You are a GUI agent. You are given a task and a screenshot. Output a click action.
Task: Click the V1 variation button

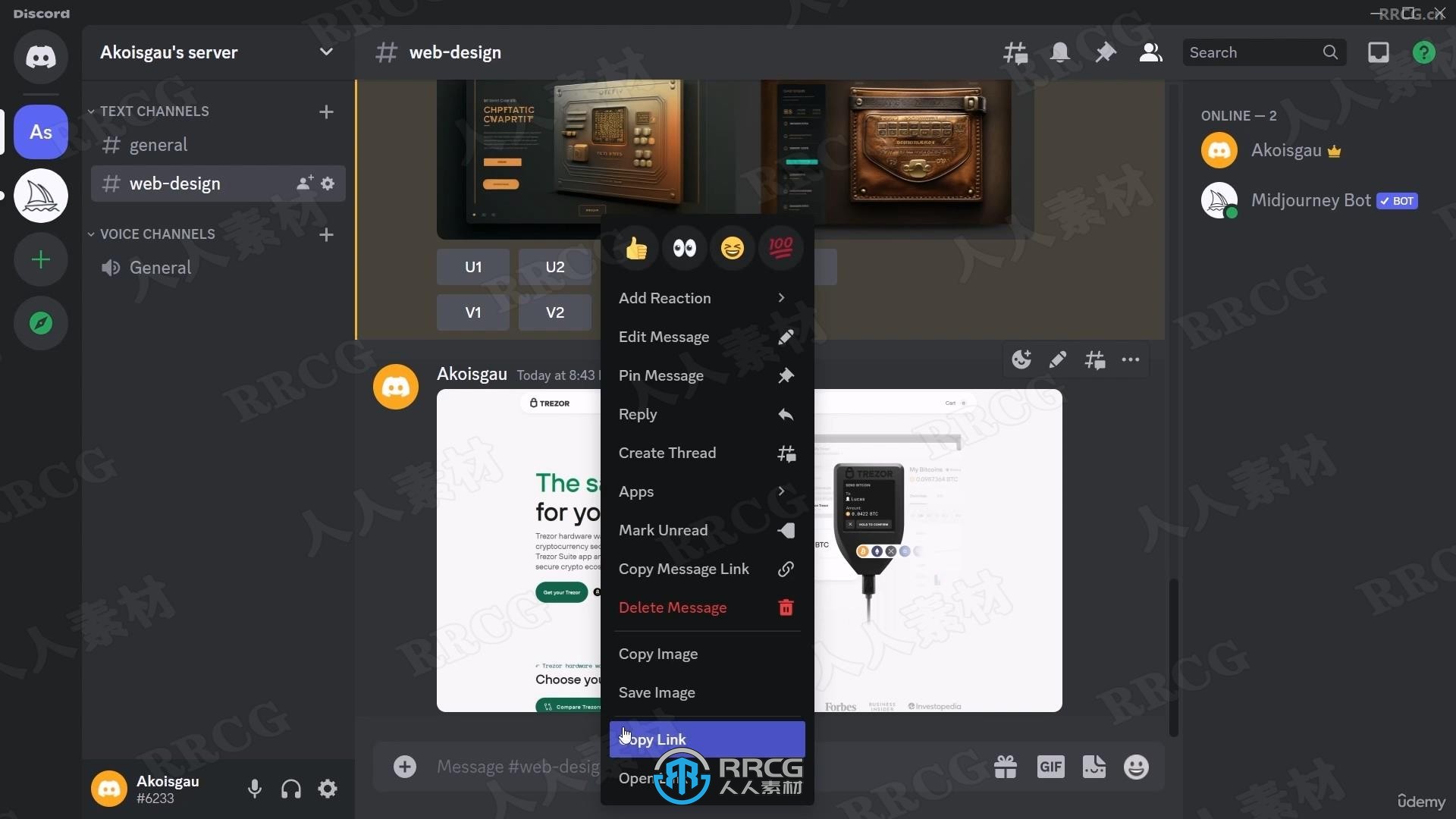point(473,312)
